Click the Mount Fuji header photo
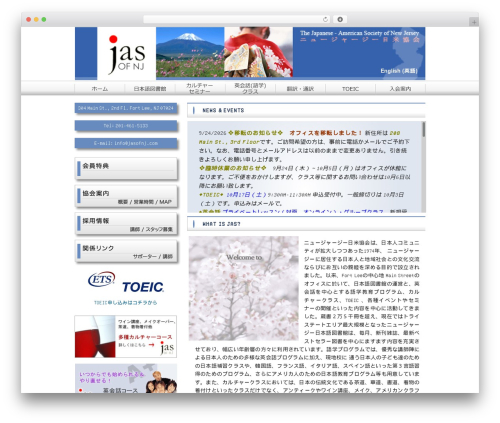The image size is (500, 423). coord(190,52)
